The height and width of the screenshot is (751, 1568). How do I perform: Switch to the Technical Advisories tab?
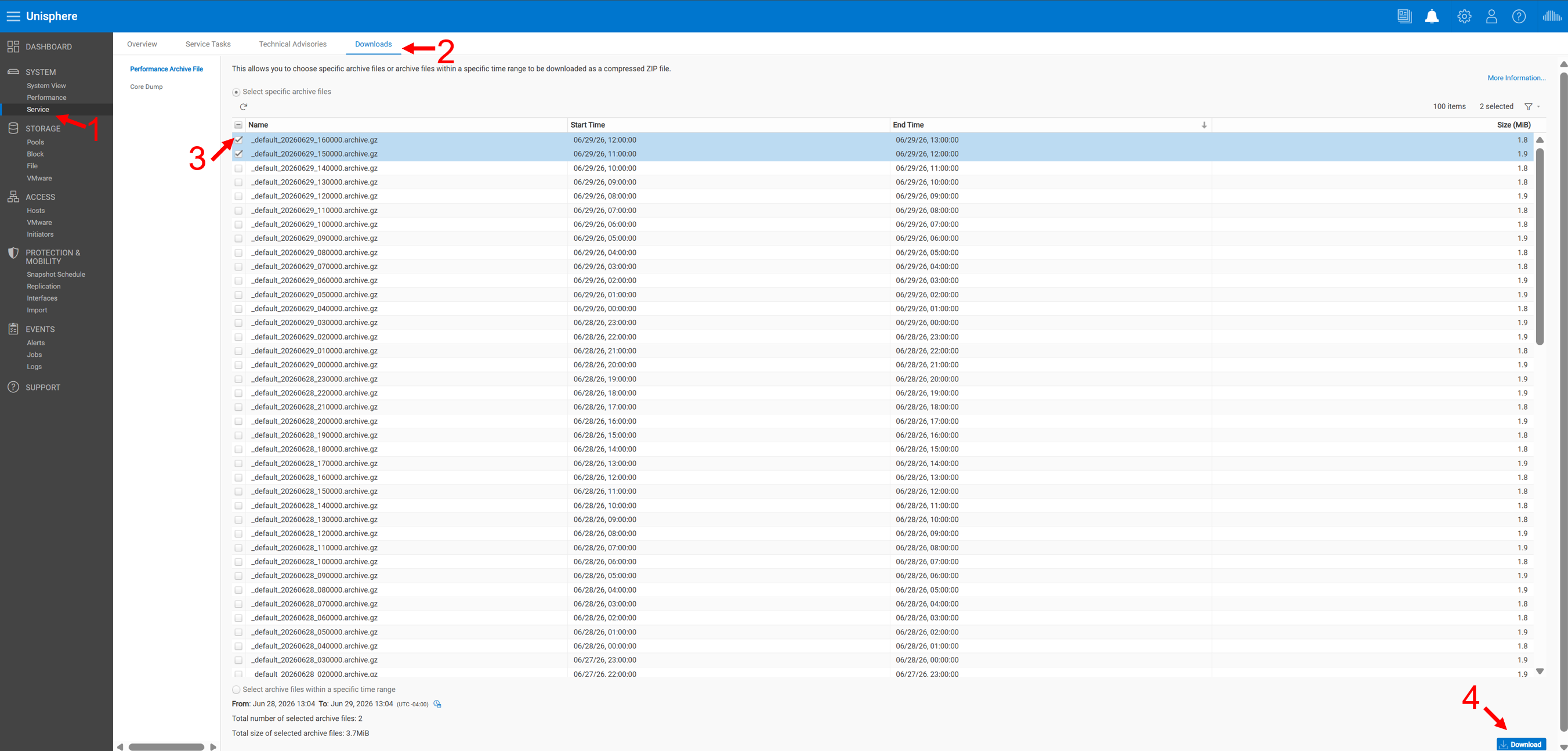click(x=293, y=44)
